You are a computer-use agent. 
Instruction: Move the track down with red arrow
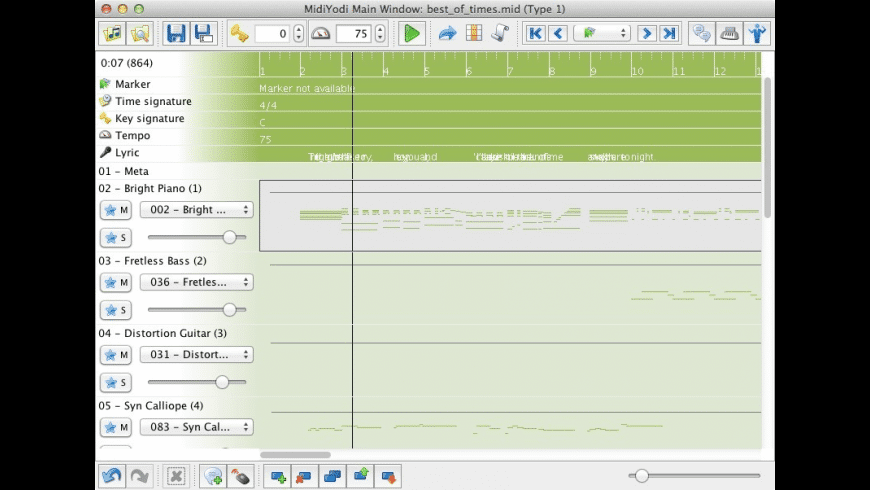(x=388, y=476)
